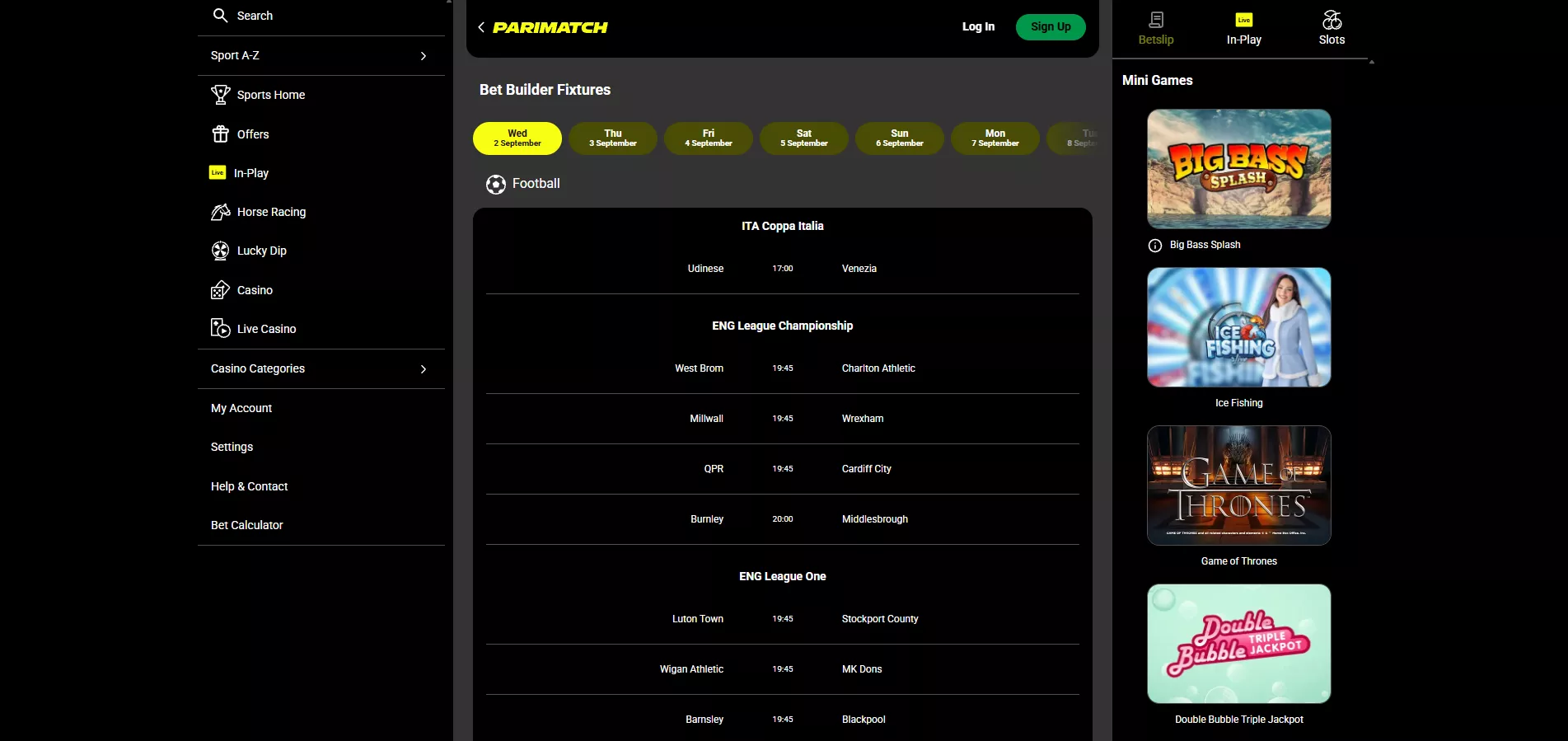
Task: Click the Football ball icon
Action: pos(496,184)
